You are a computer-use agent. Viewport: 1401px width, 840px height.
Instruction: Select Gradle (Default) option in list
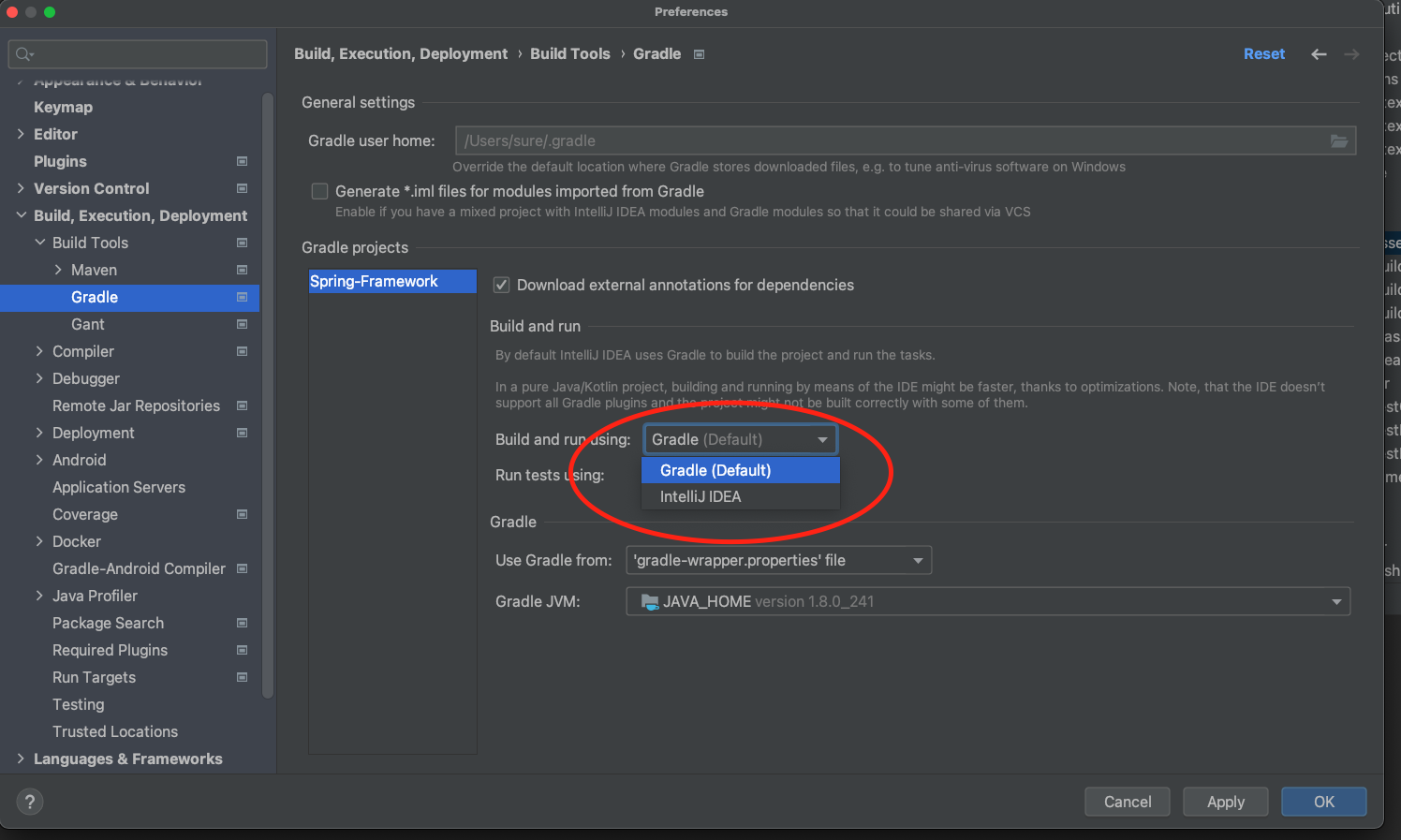click(715, 470)
